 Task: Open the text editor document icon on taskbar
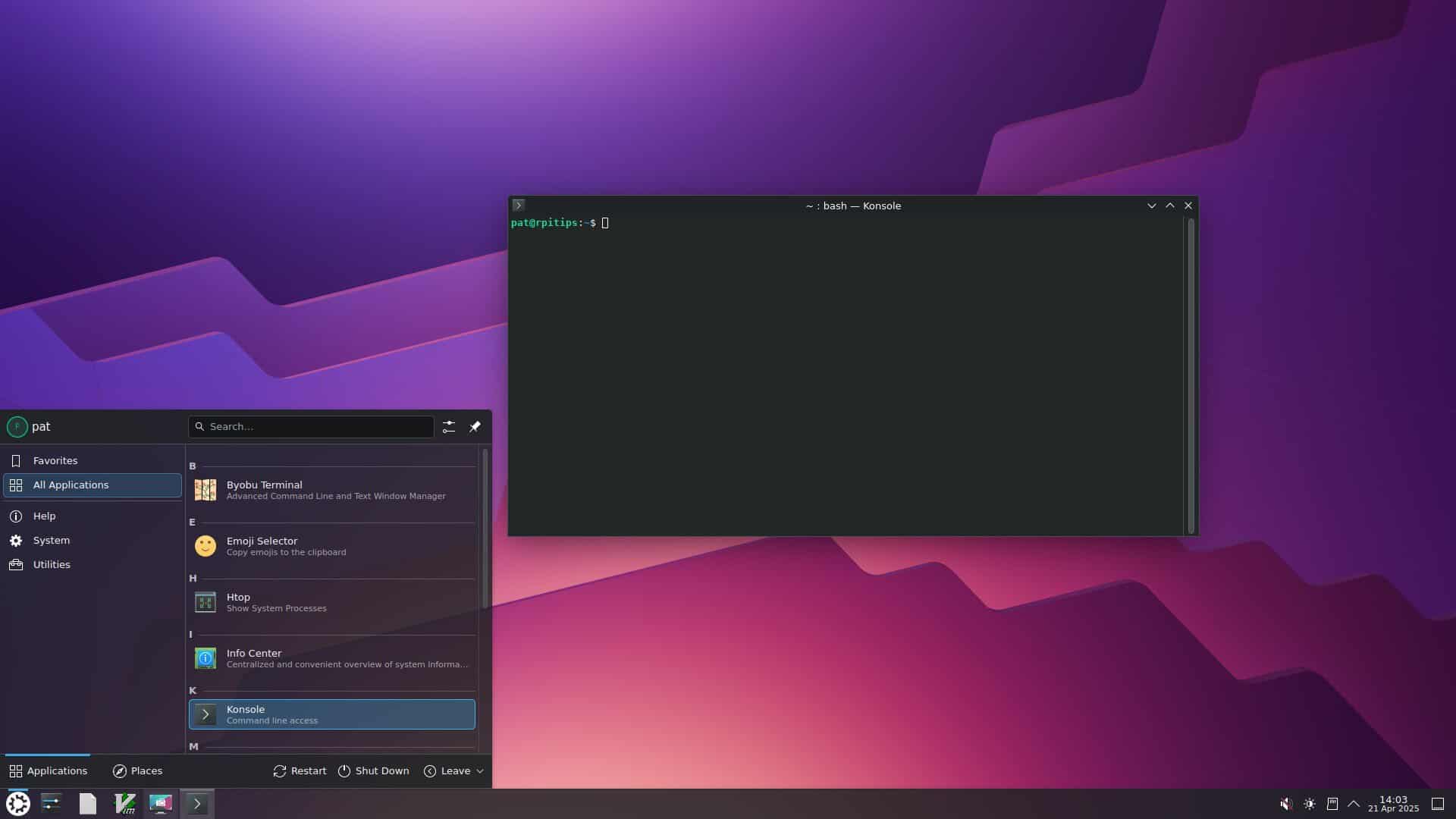[87, 803]
